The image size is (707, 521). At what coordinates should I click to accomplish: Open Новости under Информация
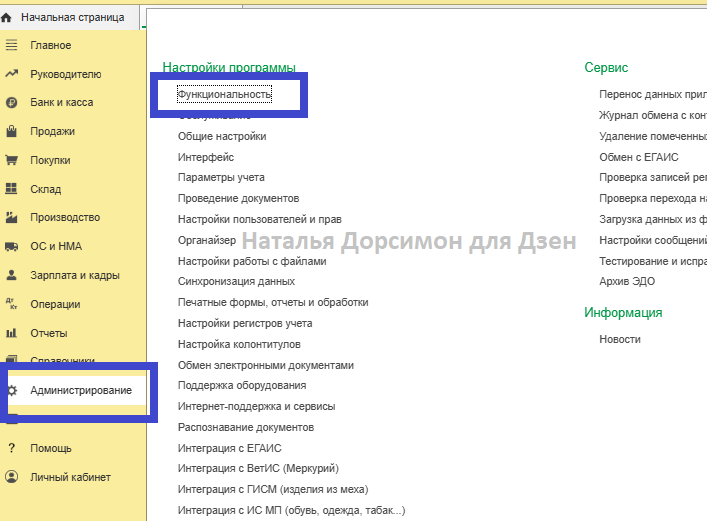pos(620,340)
